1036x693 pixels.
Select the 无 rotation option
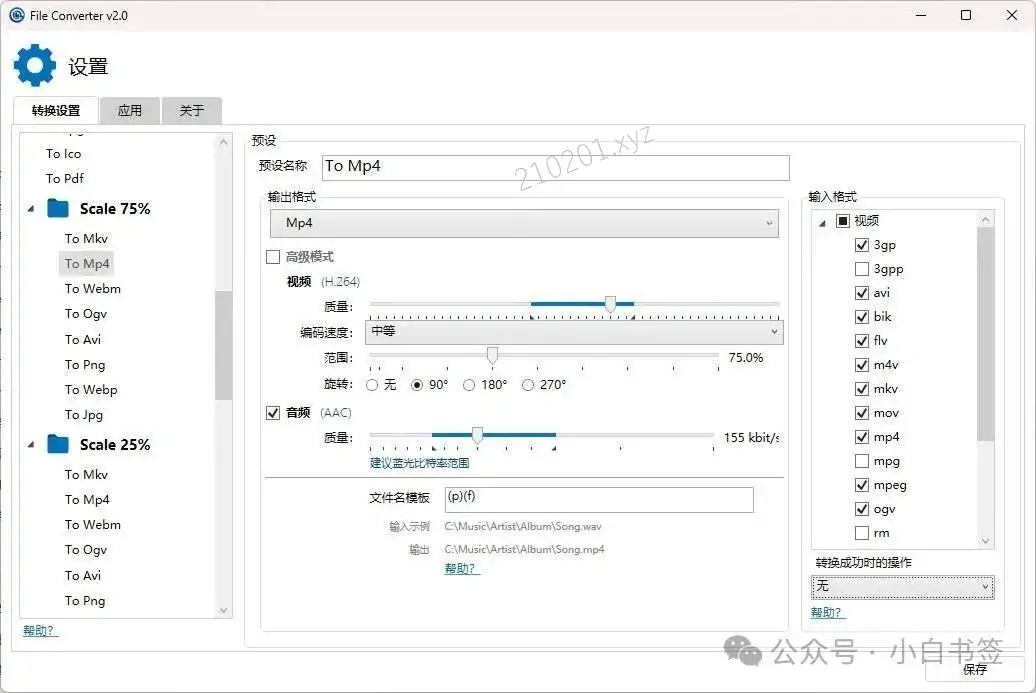point(372,385)
